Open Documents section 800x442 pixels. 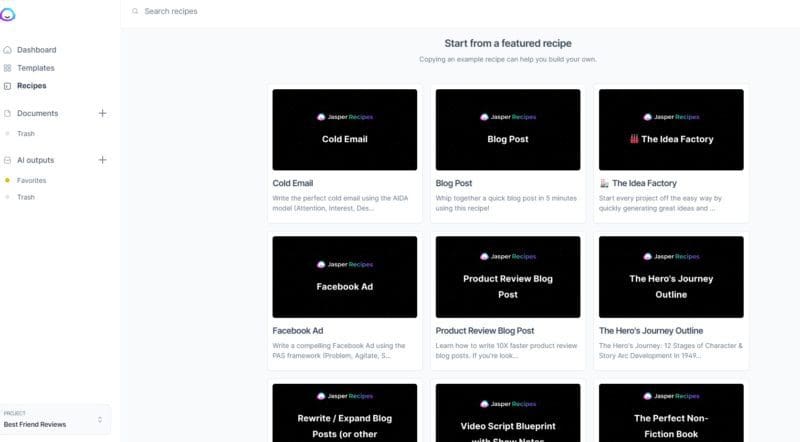click(x=38, y=113)
